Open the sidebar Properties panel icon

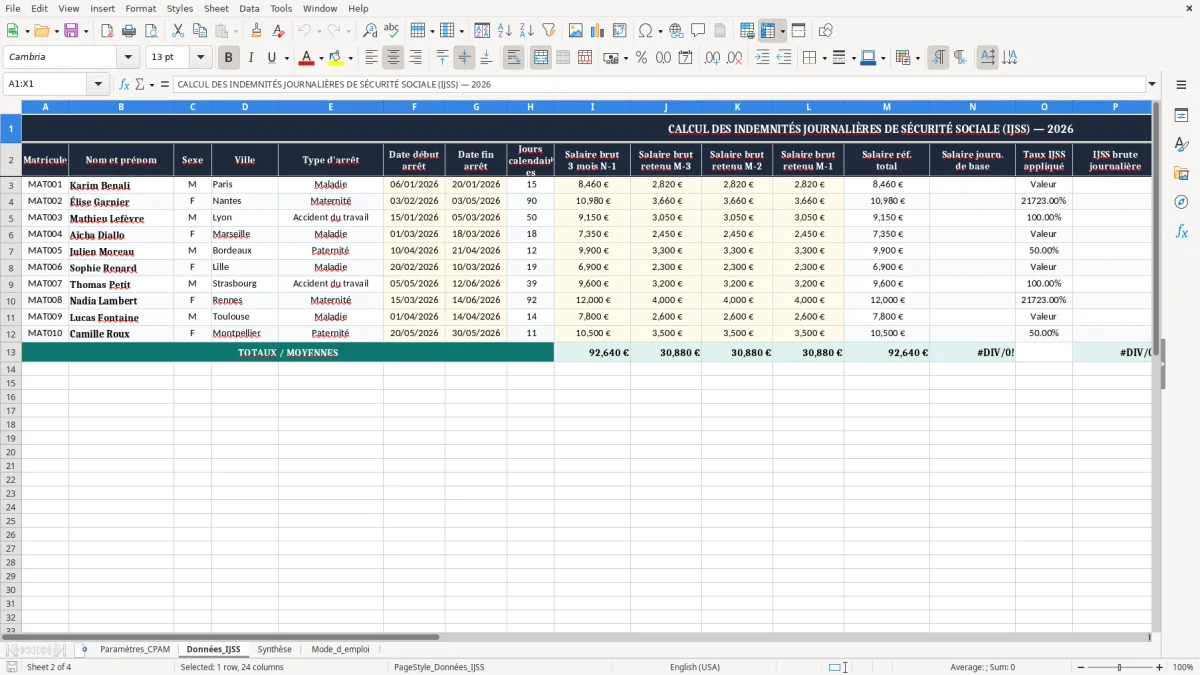point(1181,116)
